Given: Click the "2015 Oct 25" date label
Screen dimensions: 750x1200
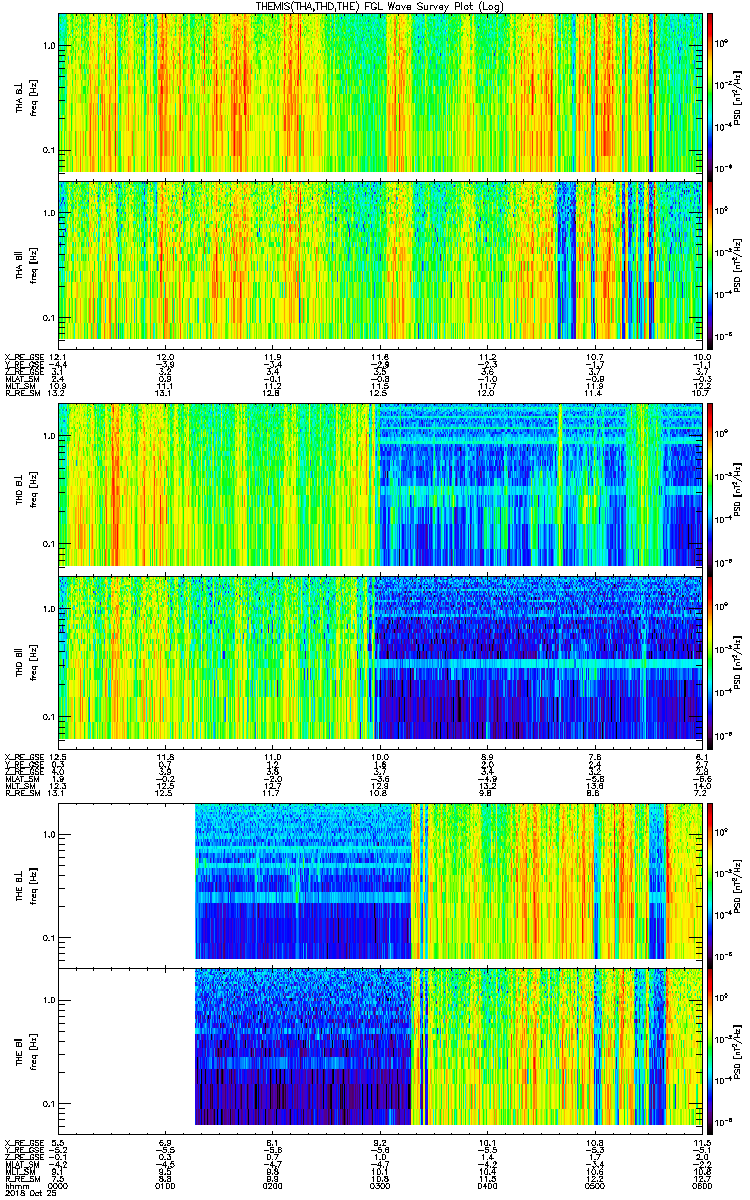Looking at the screenshot, I should click(x=31, y=1193).
